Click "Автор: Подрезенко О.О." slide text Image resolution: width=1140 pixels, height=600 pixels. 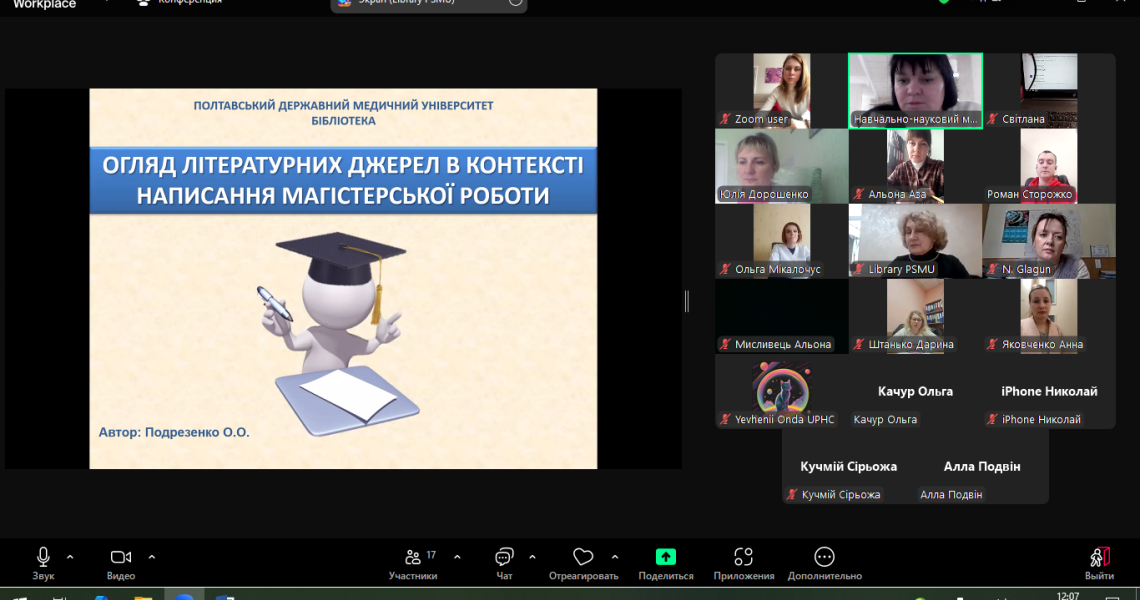[x=174, y=432]
